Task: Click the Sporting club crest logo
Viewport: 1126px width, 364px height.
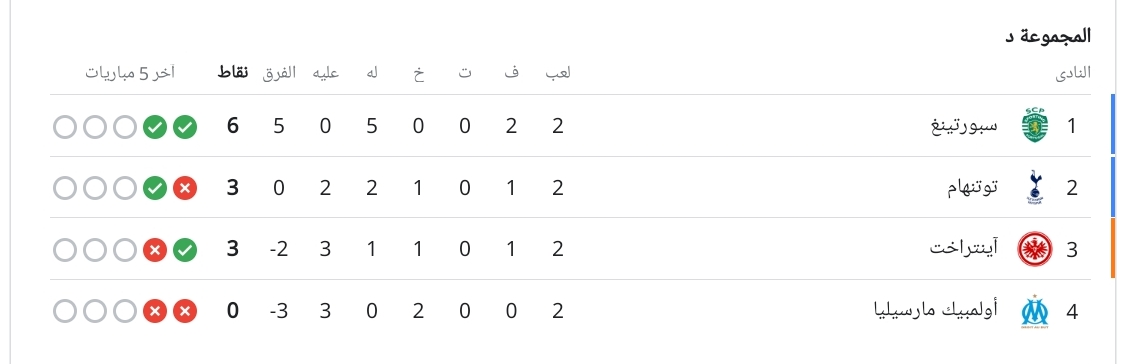Action: (x=1035, y=126)
